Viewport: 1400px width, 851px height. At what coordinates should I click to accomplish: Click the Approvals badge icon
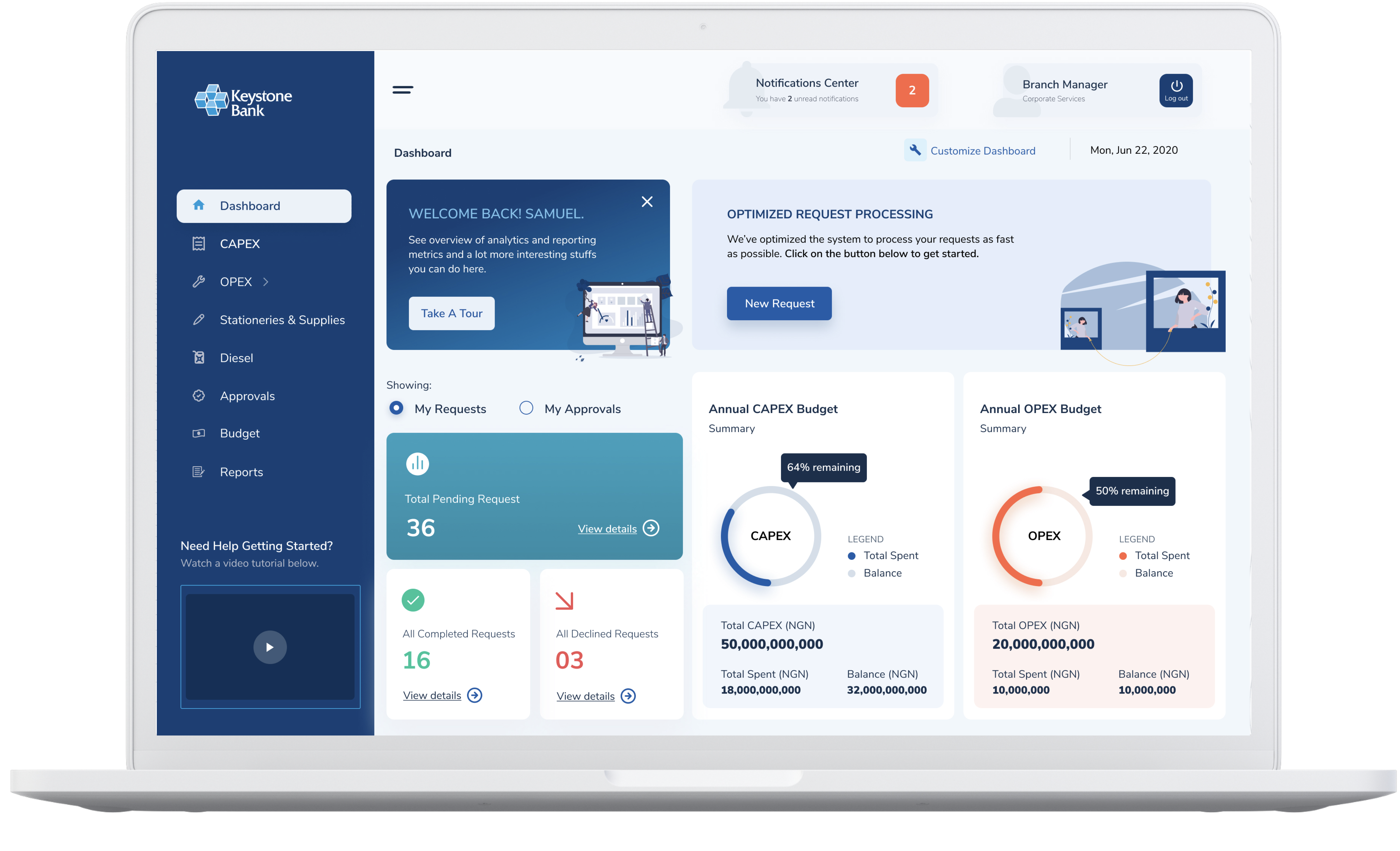[198, 396]
